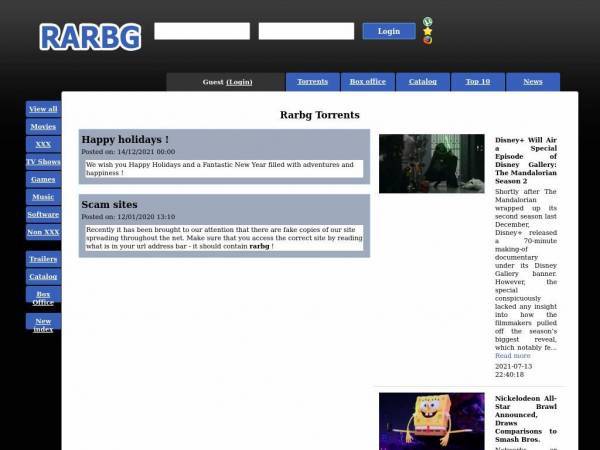This screenshot has width=600, height=450.
Task: Open the Torrents tab
Action: pyautogui.click(x=313, y=82)
